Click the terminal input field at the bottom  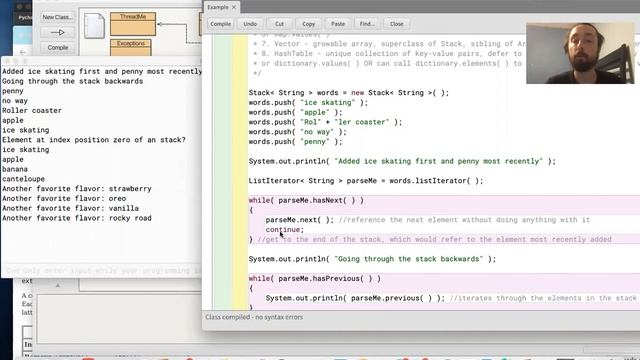click(102, 271)
